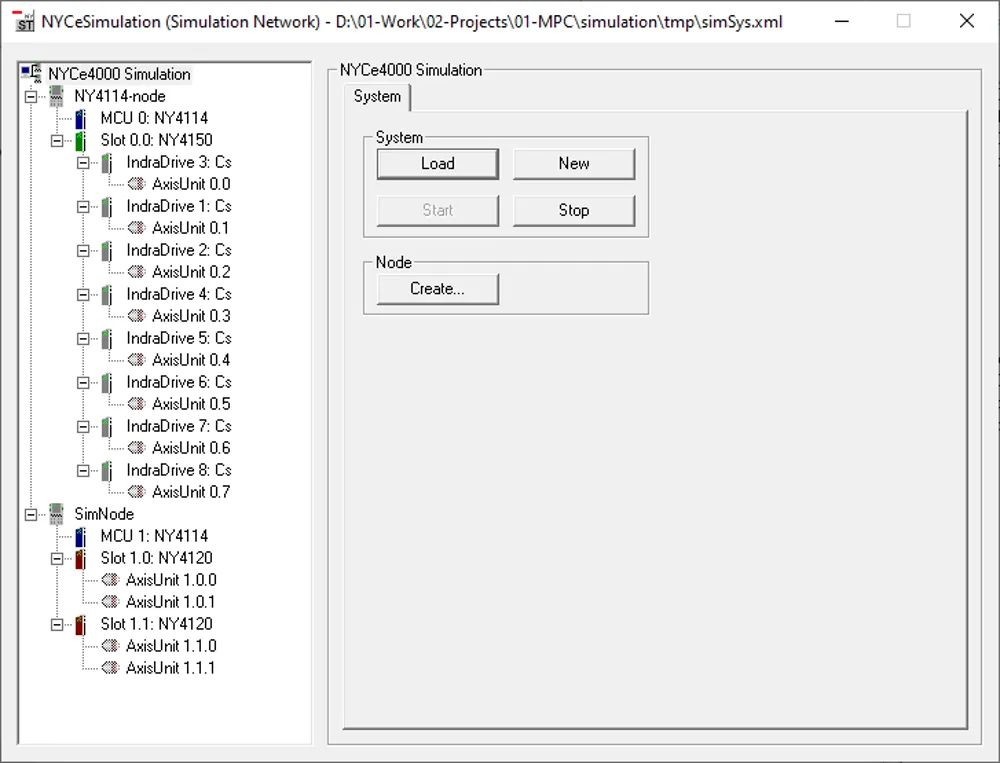Switch to the System tab
The height and width of the screenshot is (763, 1000).
pos(377,97)
